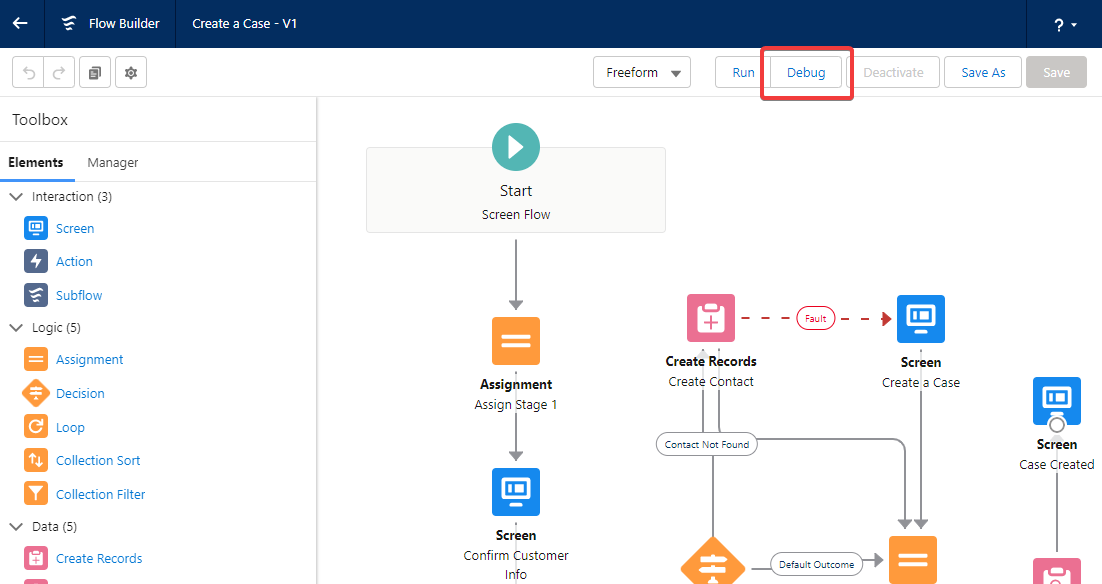Image resolution: width=1102 pixels, height=584 pixels.
Task: Click the Screen label in toolbox
Action: click(x=75, y=228)
